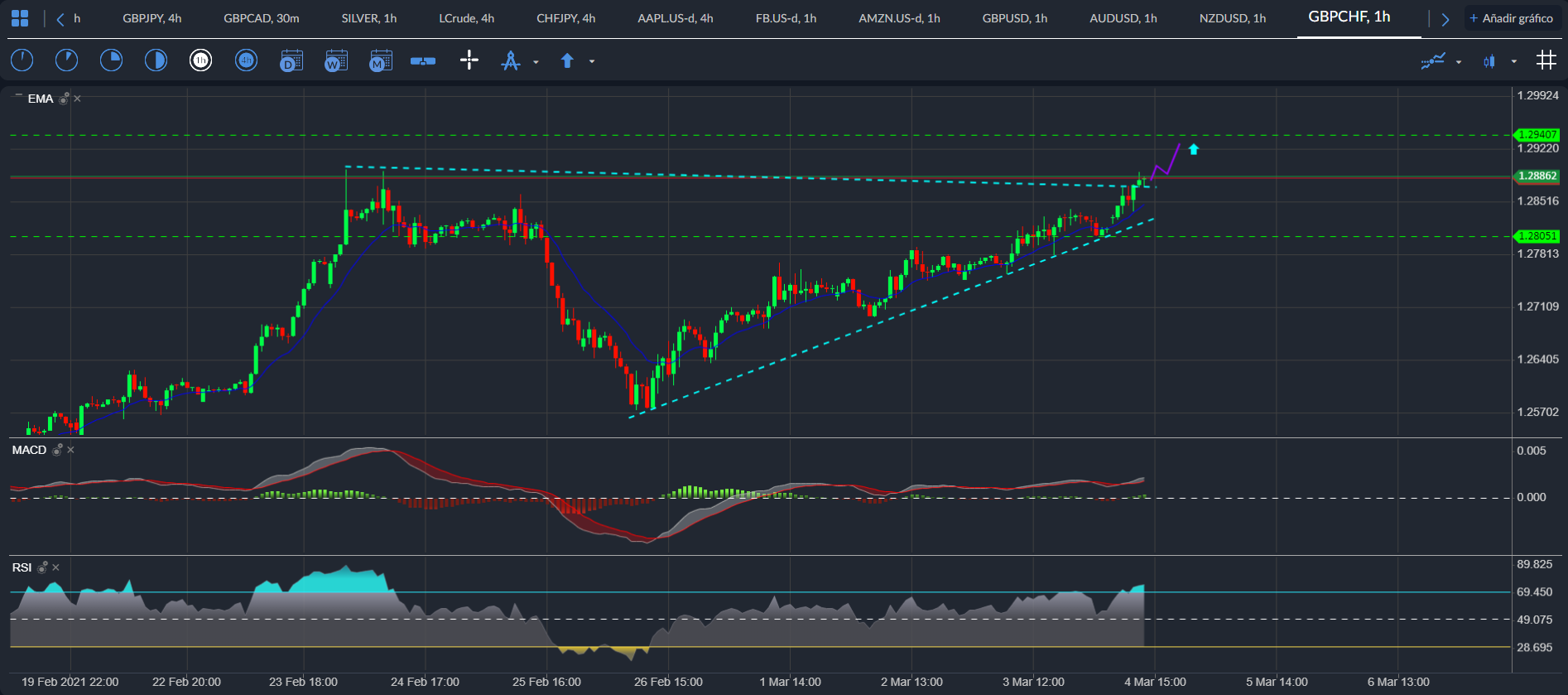This screenshot has width=1568, height=695.
Task: Expand the drawing tools dropdown arrow
Action: tap(536, 62)
